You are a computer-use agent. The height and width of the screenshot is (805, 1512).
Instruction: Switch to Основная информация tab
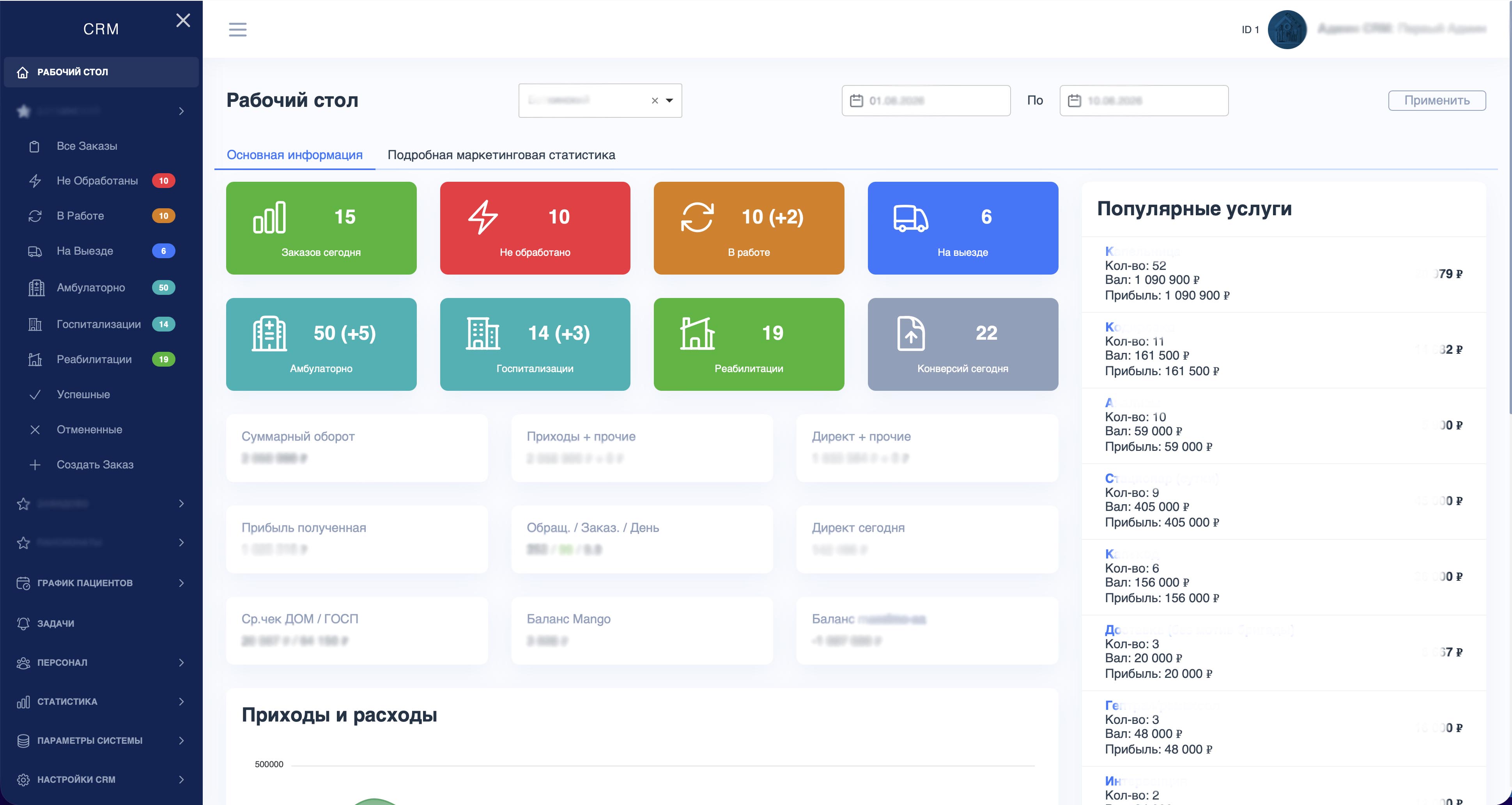[x=295, y=155]
